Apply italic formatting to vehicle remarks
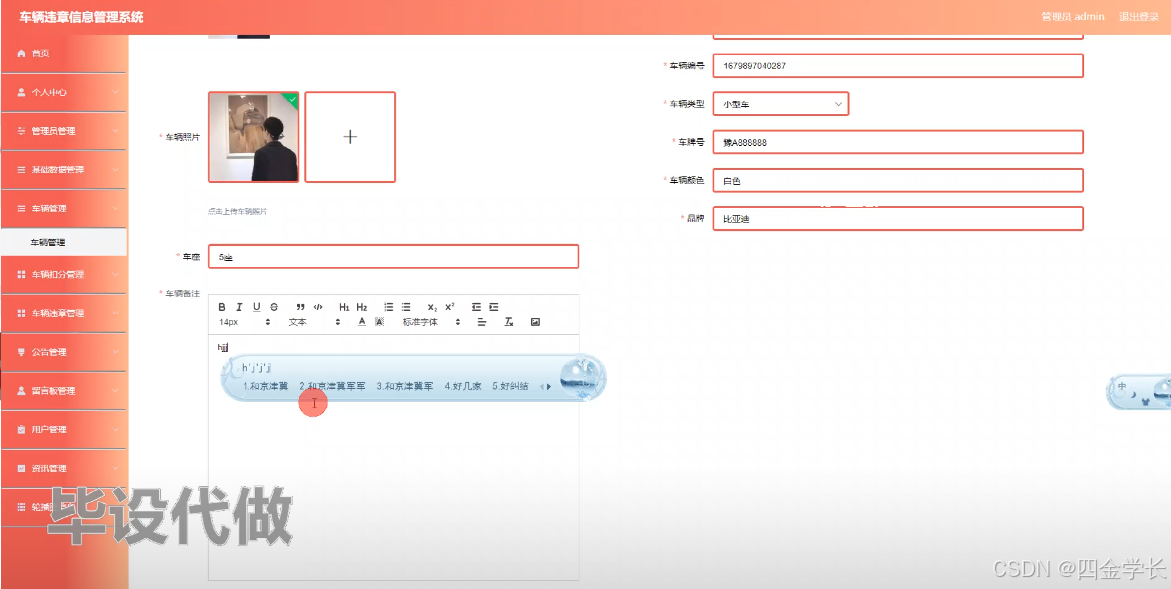Viewport: 1171px width, 589px height. (238, 307)
